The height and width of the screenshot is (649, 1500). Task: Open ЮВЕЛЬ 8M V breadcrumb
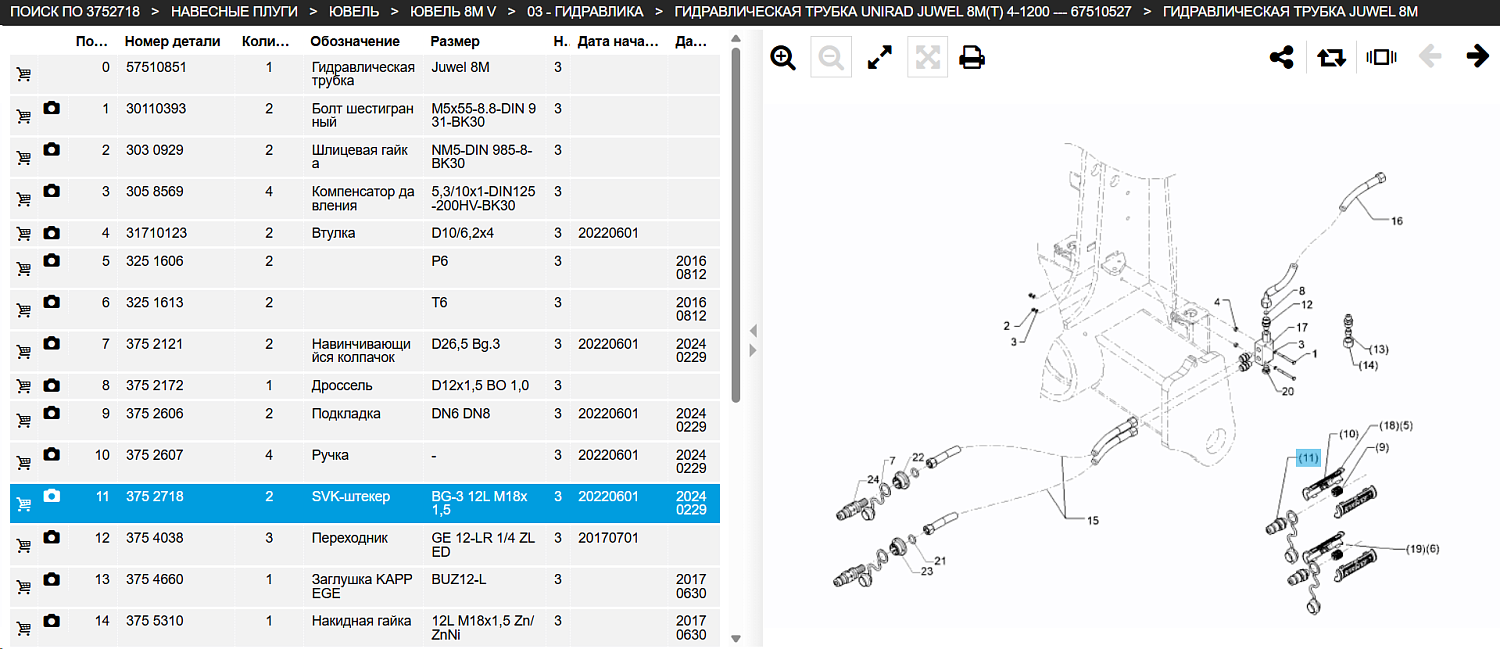click(x=453, y=12)
